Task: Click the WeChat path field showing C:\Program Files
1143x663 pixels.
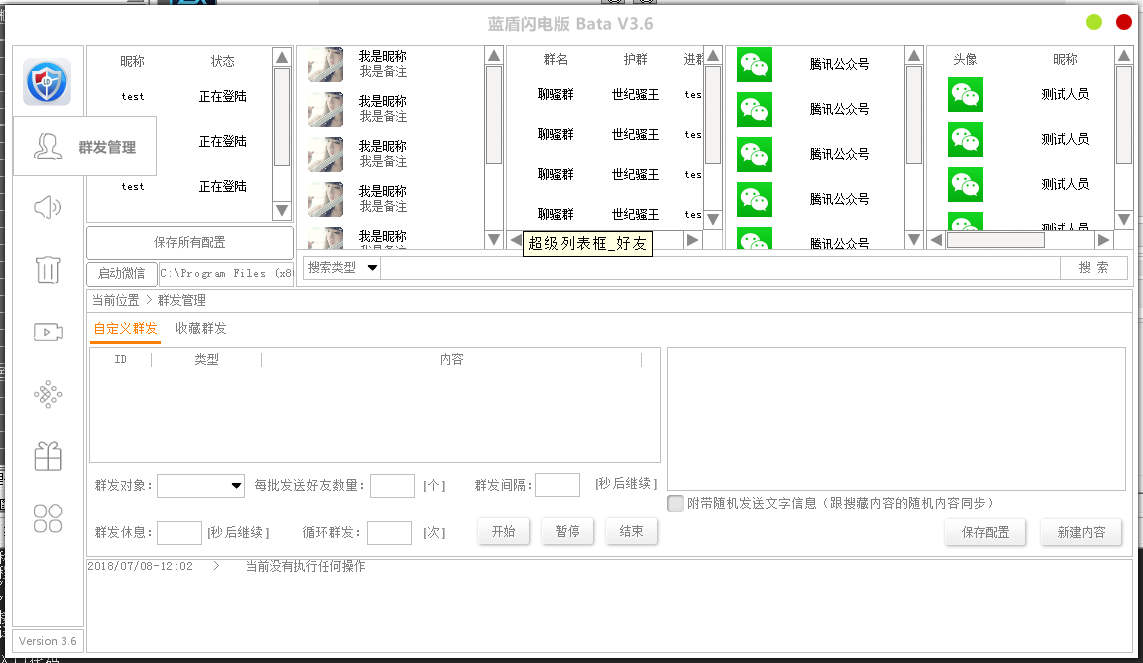Action: click(x=226, y=273)
